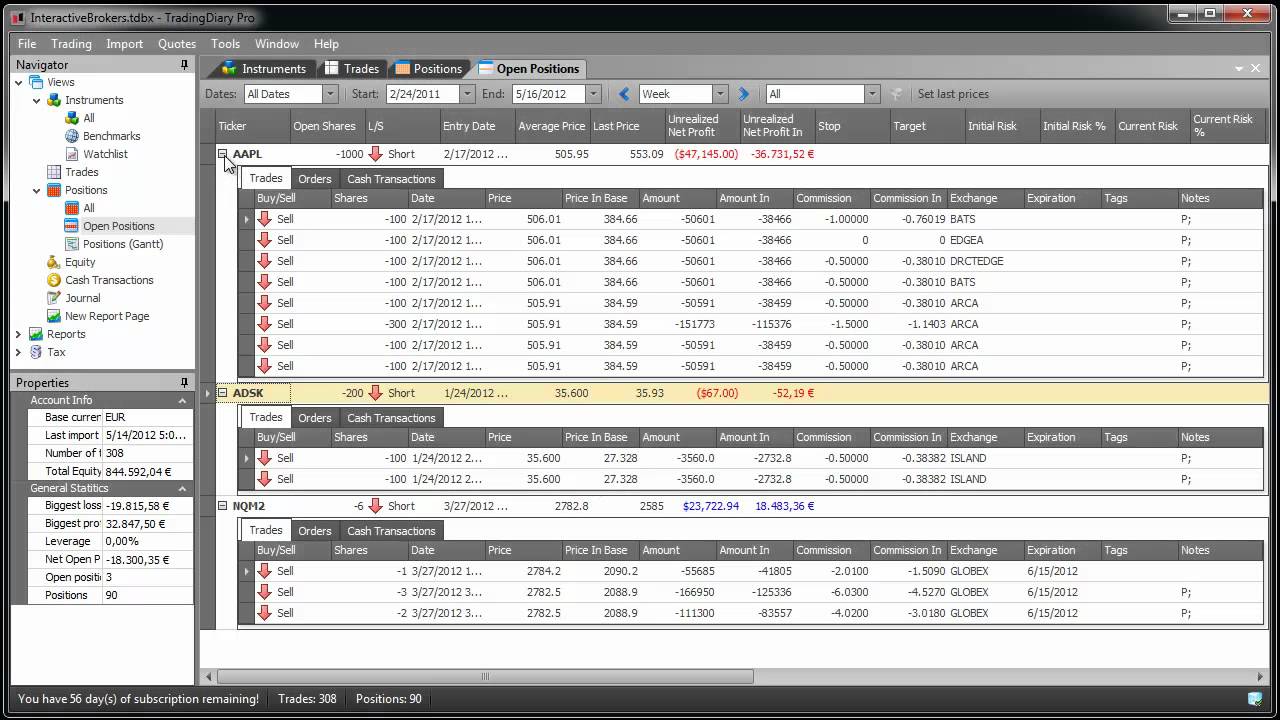Click the status bar icon at bottom right
Screen dimensions: 1280x720
pos(1255,699)
